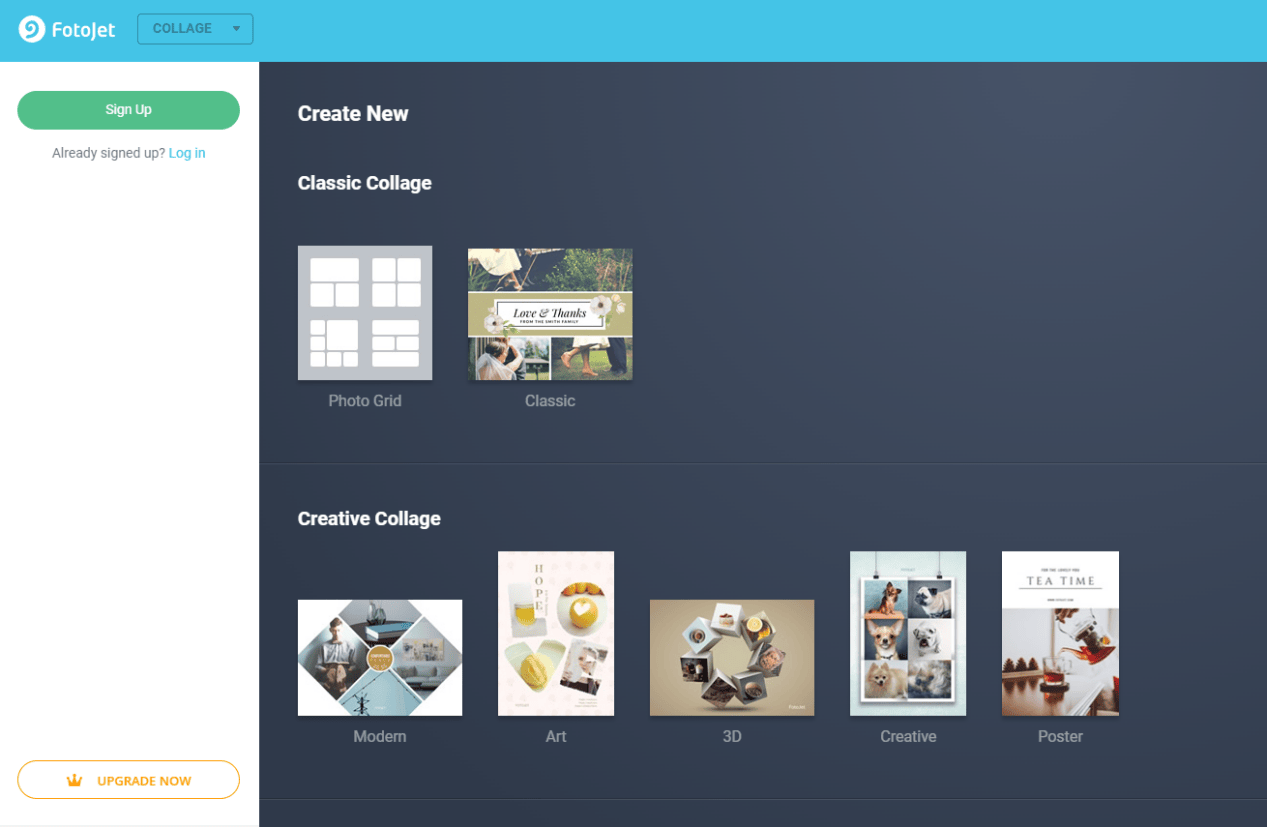The height and width of the screenshot is (827, 1267).
Task: Click the crown icon beside Upgrade Now
Action: coord(74,780)
